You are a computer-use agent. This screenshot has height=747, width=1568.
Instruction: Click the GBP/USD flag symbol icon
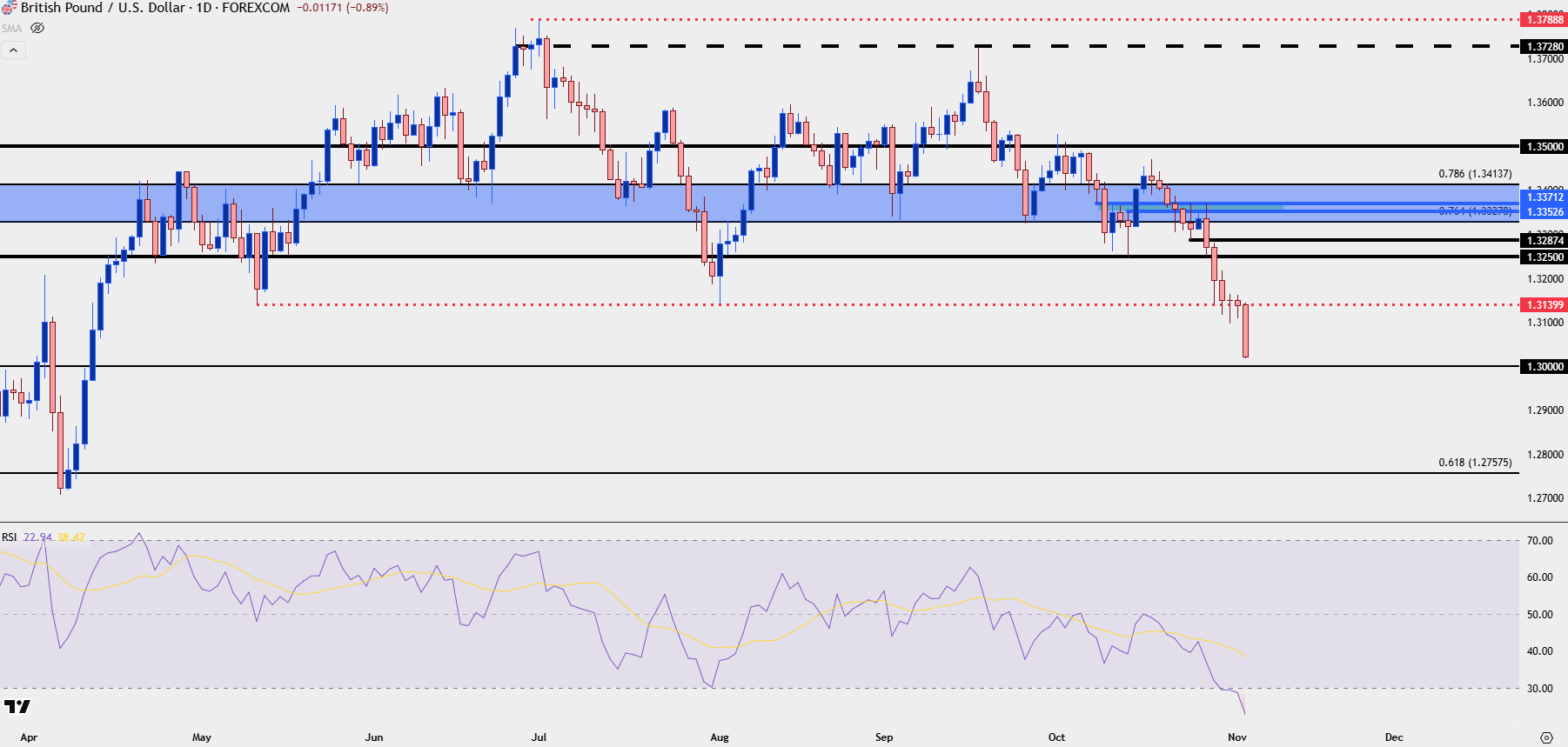(9, 8)
